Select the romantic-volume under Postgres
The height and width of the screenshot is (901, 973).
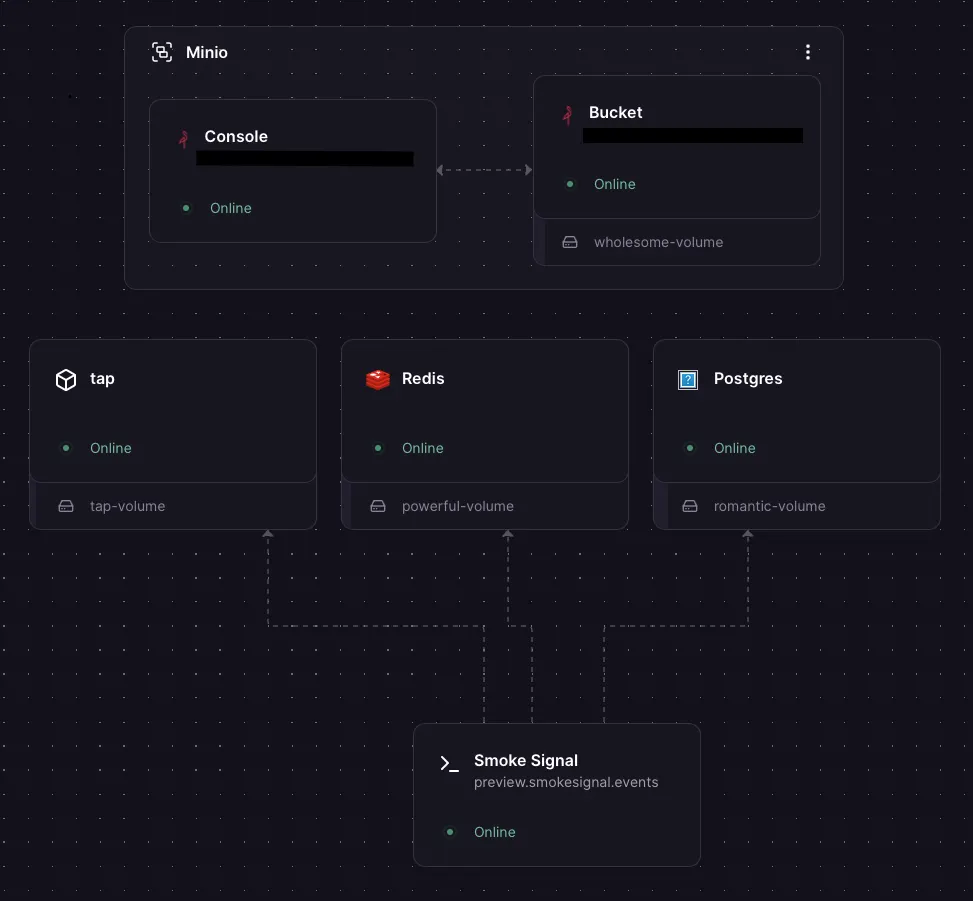coord(769,506)
